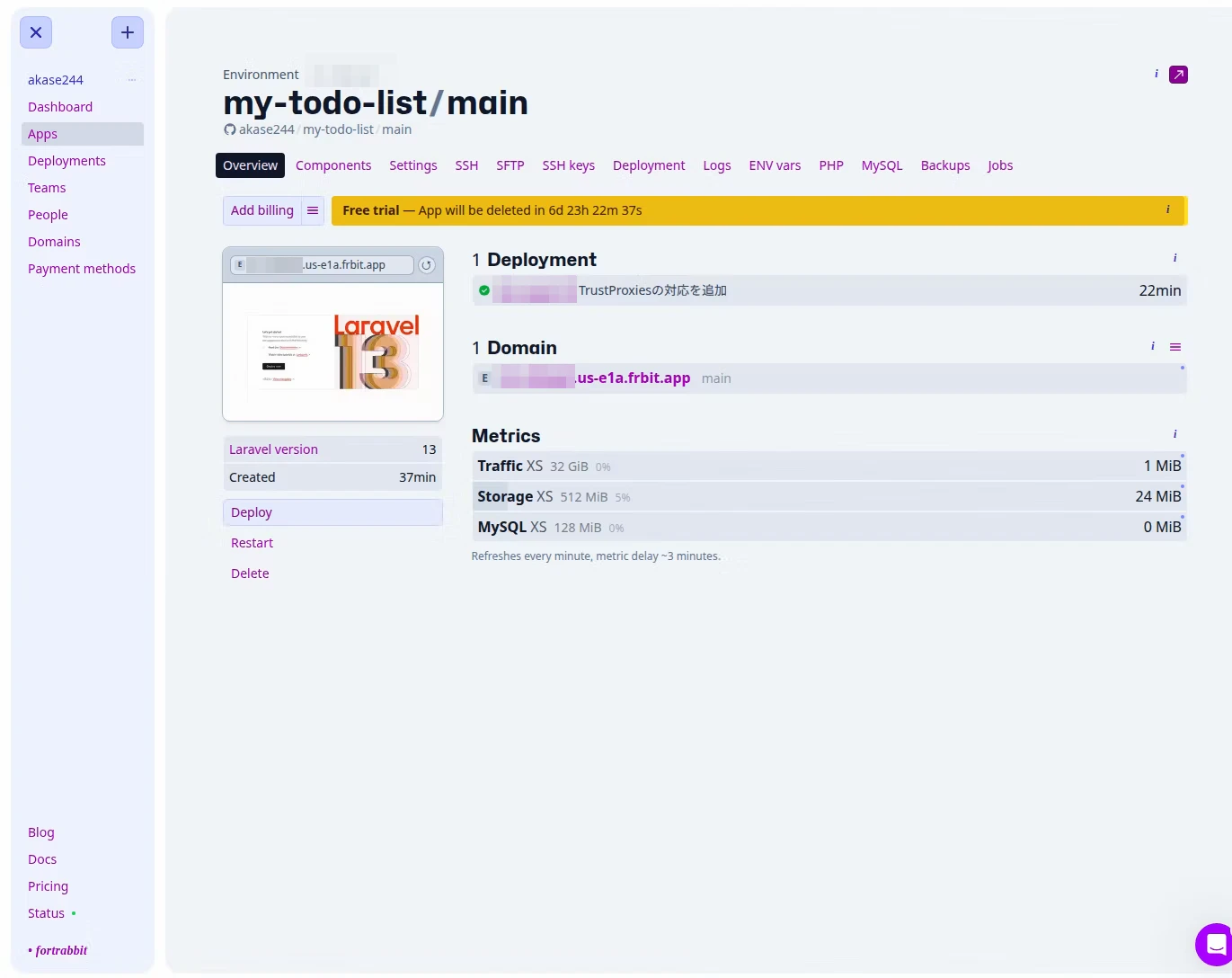Viewport: 1232px width, 978px height.
Task: Go to Apps in the sidebar
Action: click(x=82, y=134)
